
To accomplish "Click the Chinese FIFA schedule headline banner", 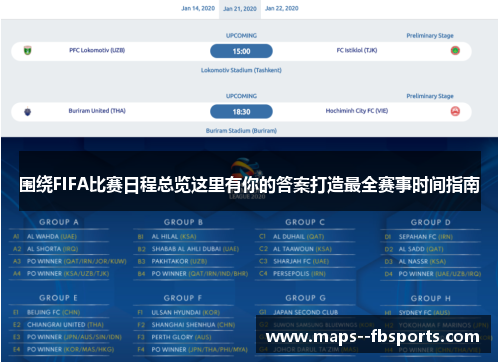I will (x=250, y=181).
